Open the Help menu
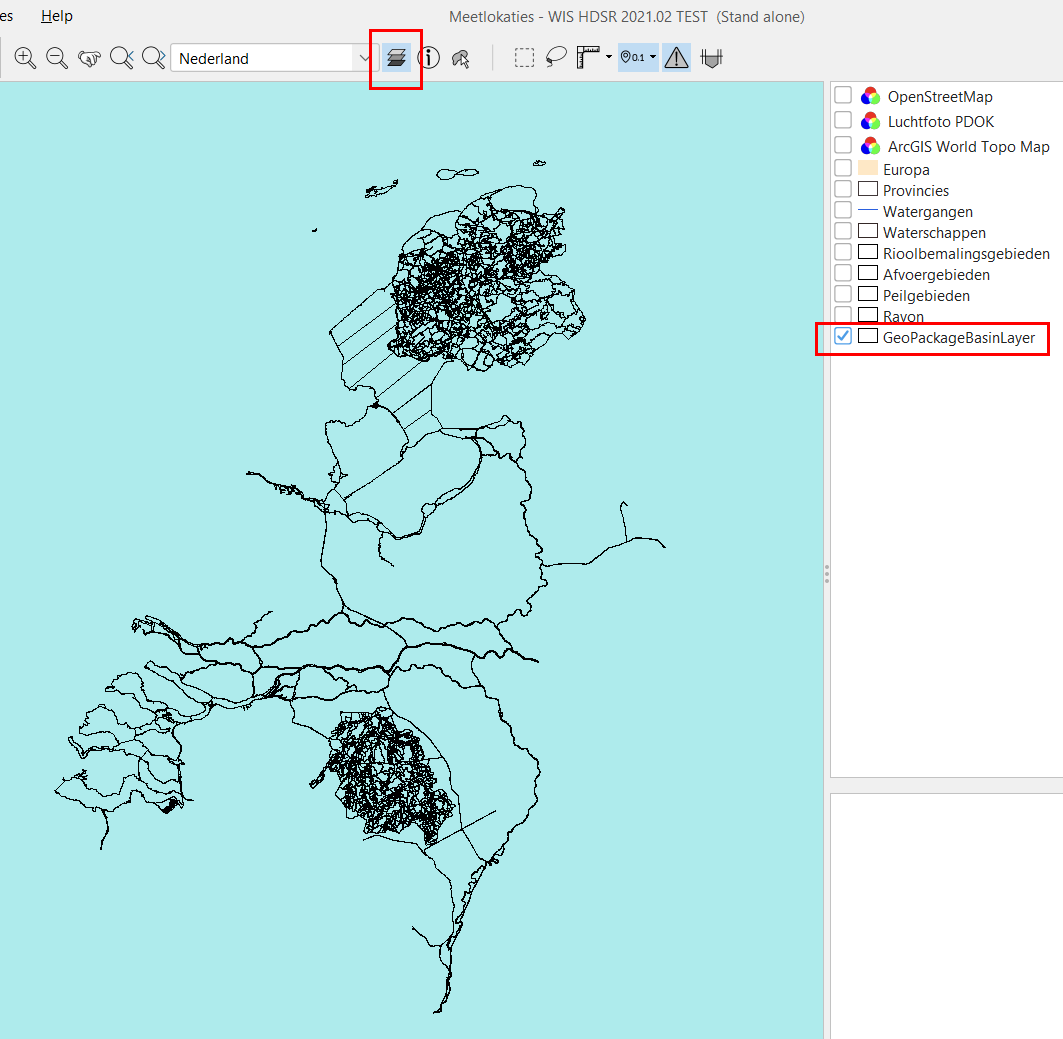 tap(57, 16)
